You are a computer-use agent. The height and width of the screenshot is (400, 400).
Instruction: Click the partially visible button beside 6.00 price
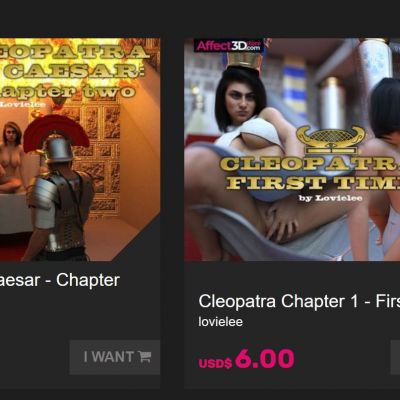[x=395, y=357]
